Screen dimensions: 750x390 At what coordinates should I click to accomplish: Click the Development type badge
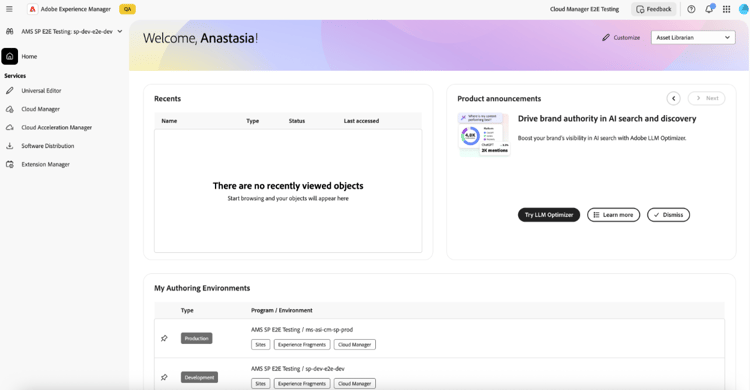(199, 377)
